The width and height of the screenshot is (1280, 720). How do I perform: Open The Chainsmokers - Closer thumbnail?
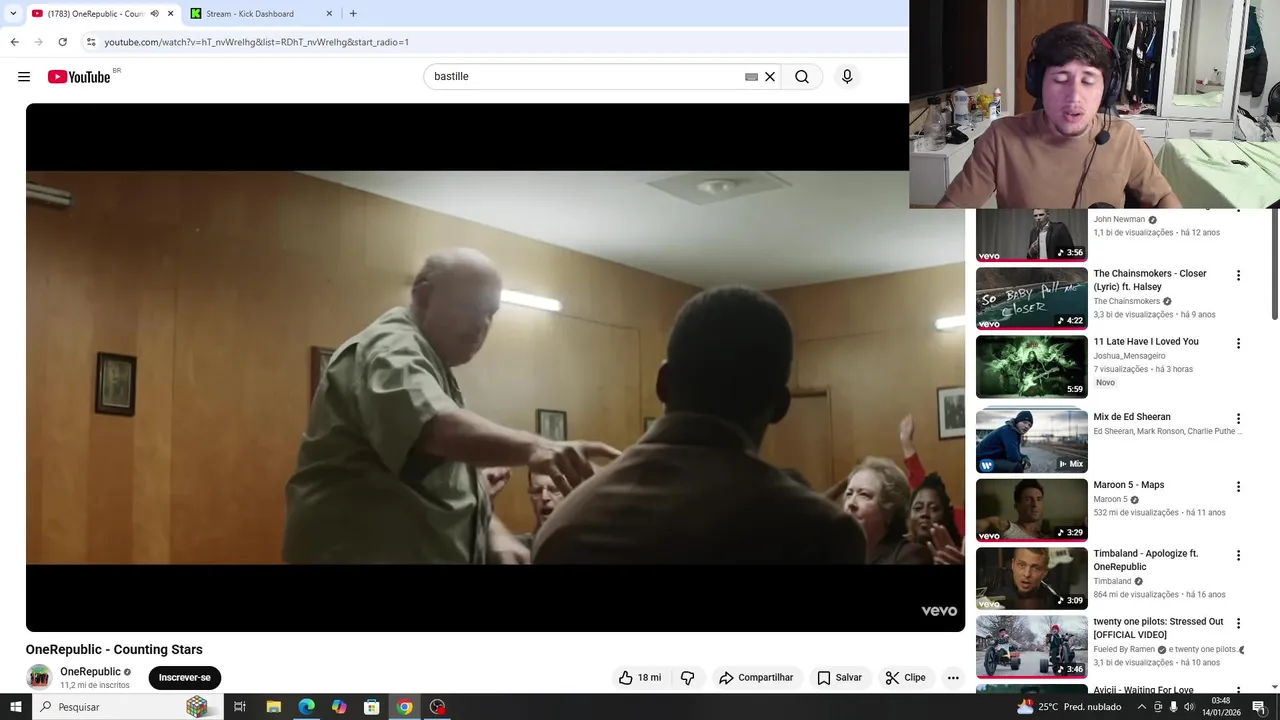[1031, 298]
